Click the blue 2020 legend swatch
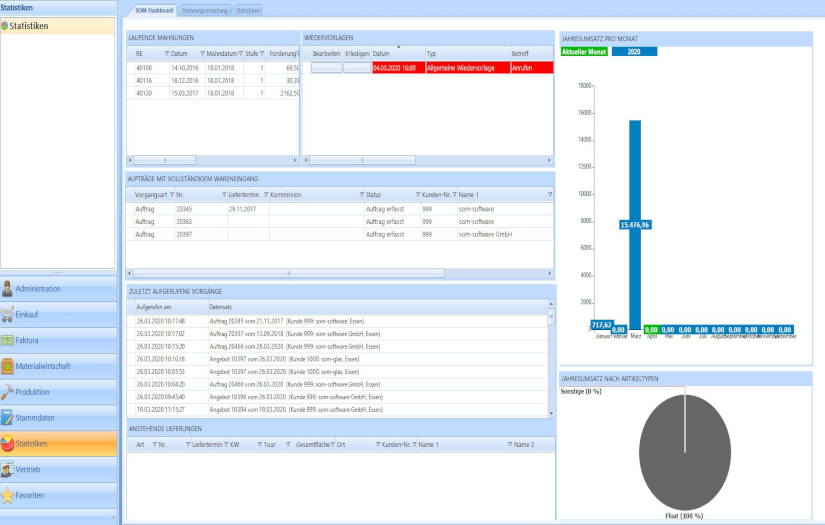The width and height of the screenshot is (825, 525). click(x=634, y=51)
